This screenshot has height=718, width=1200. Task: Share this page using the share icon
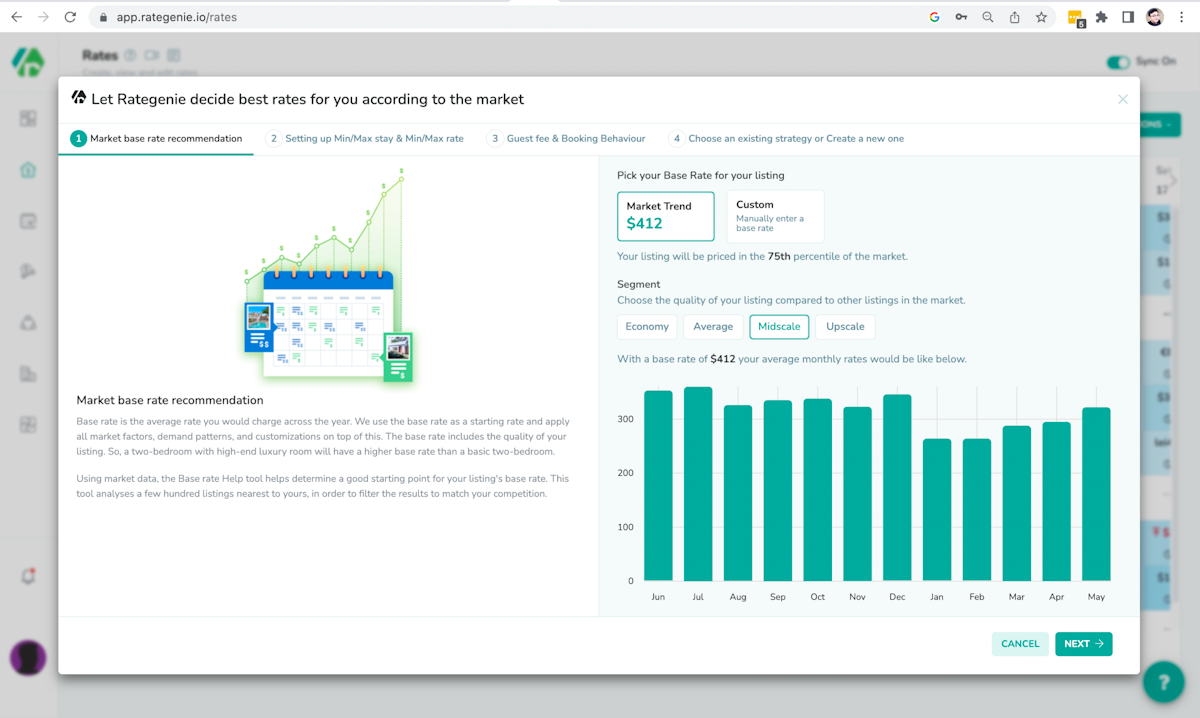tap(1014, 17)
